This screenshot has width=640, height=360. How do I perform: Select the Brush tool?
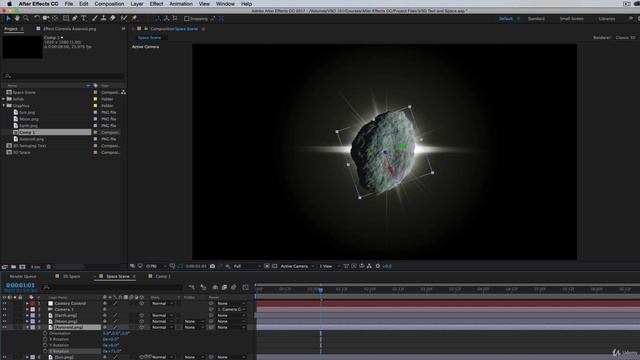(x=95, y=18)
